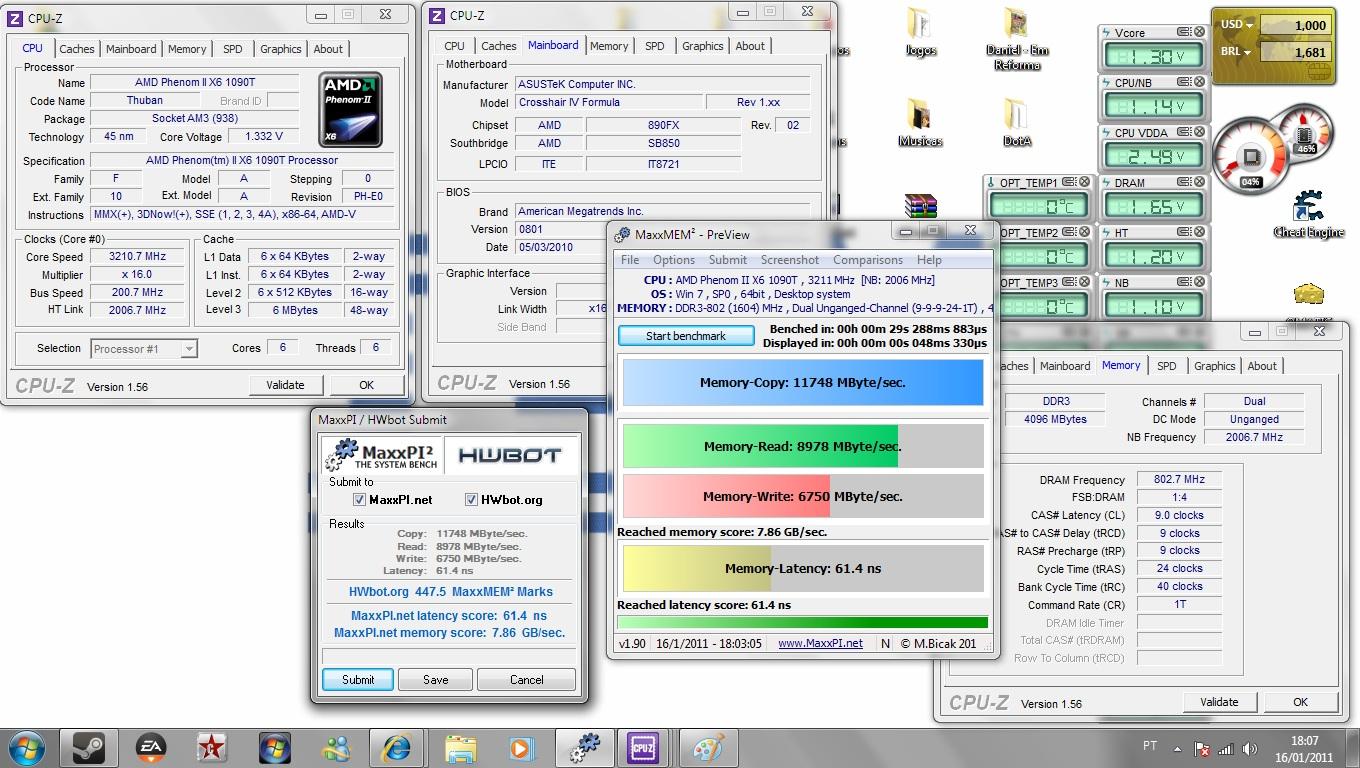
Task: Open the MaxxMEM Comparisons menu
Action: pos(868,260)
